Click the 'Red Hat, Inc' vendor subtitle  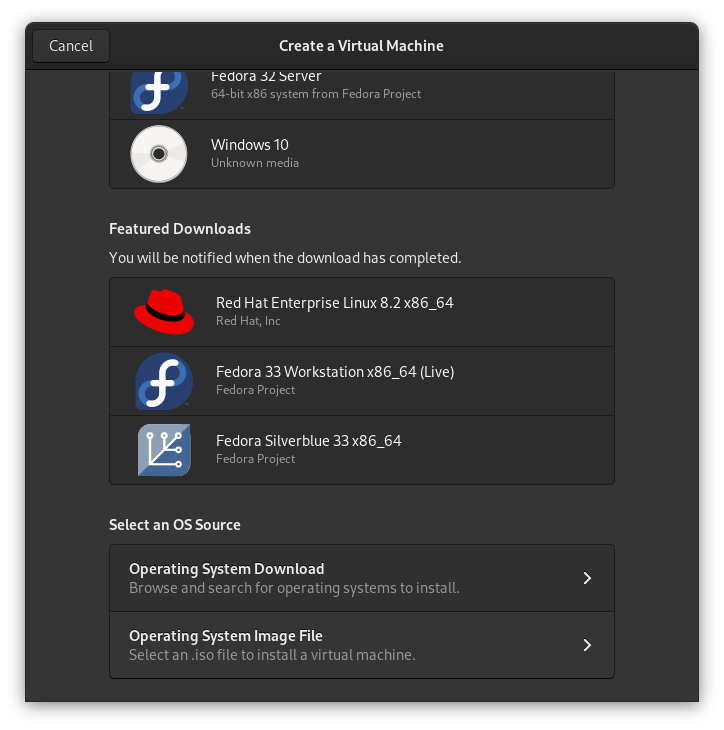[248, 321]
